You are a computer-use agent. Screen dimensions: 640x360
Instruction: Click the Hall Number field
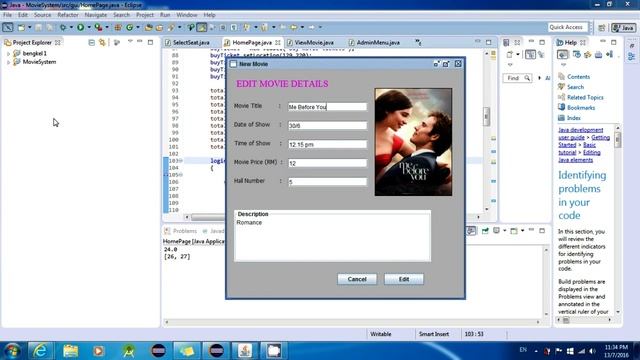click(x=327, y=182)
